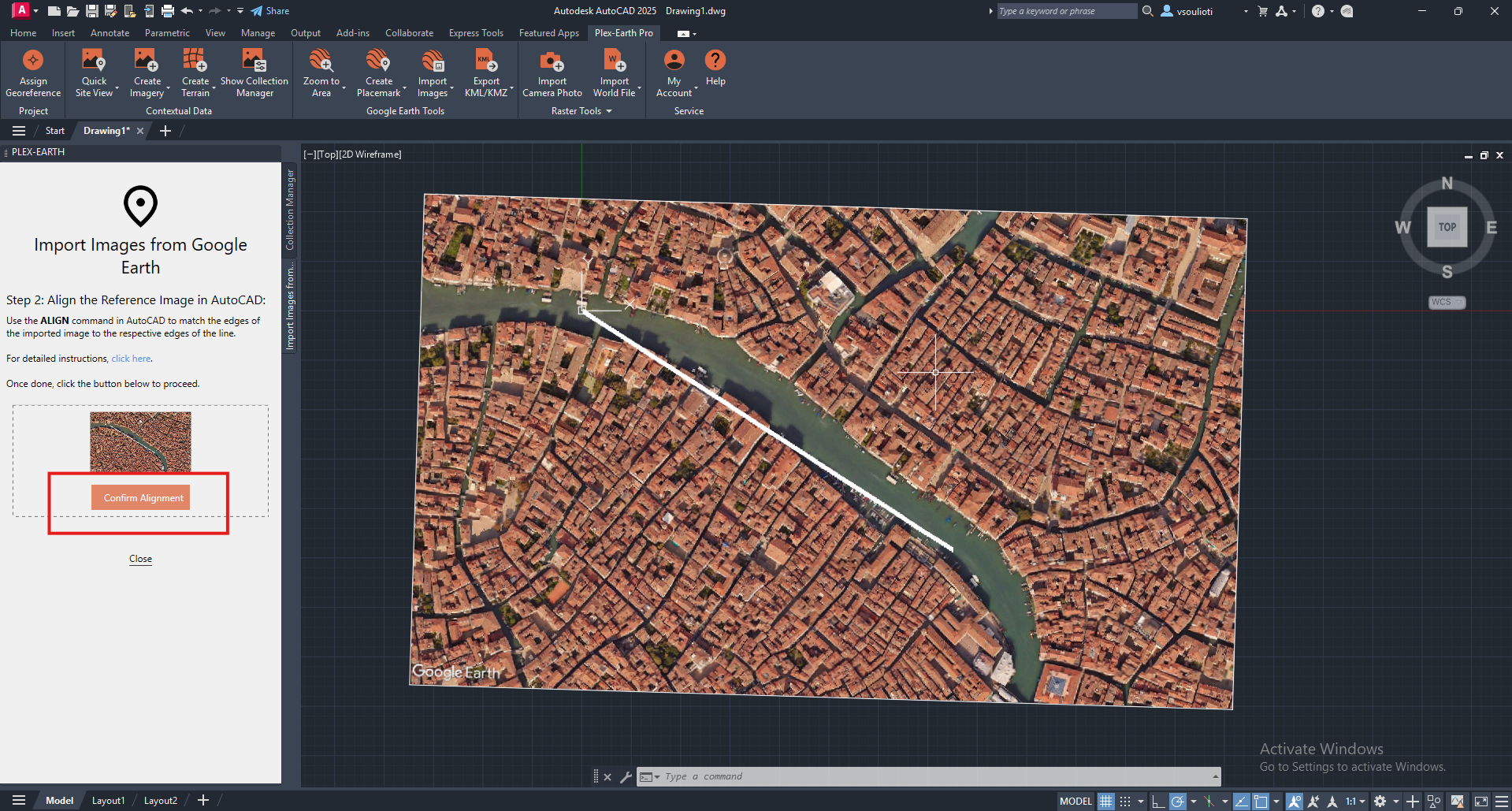Toggle polar tracking
Screen dimensions: 1512x811
point(1177,801)
